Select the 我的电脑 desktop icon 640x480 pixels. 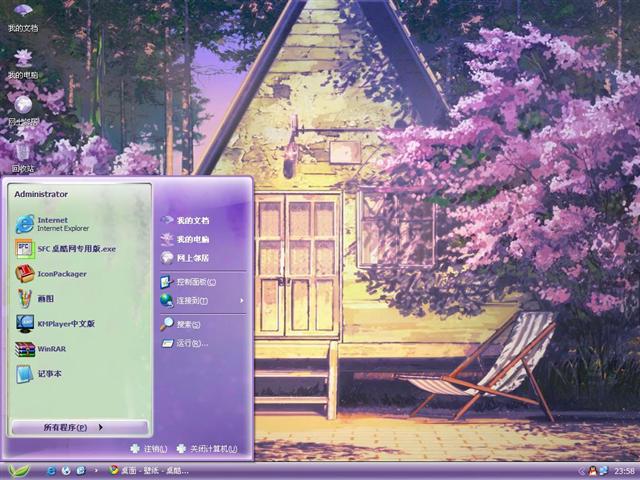click(x=23, y=64)
